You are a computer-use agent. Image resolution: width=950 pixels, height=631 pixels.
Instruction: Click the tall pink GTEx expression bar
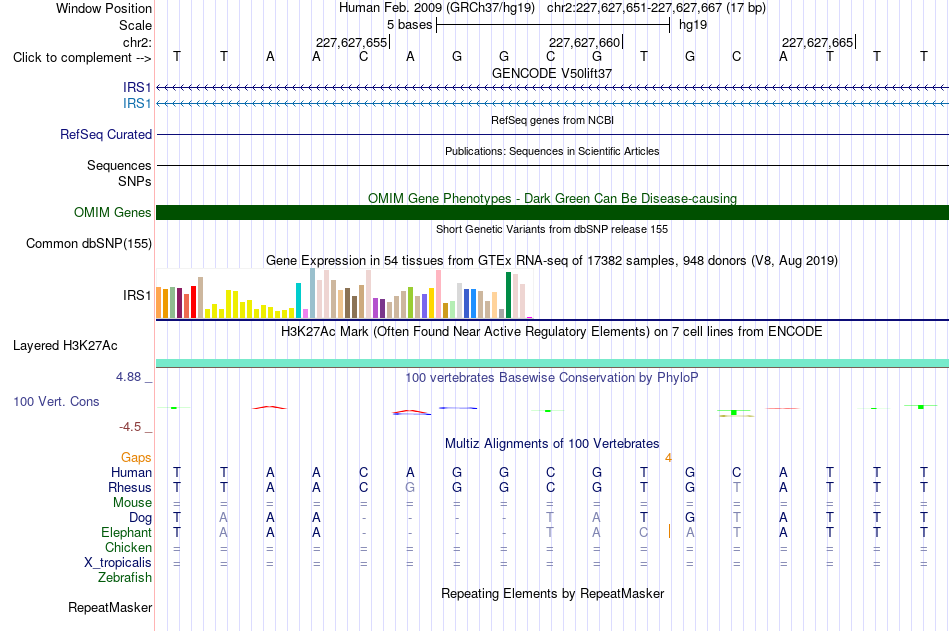[439, 294]
